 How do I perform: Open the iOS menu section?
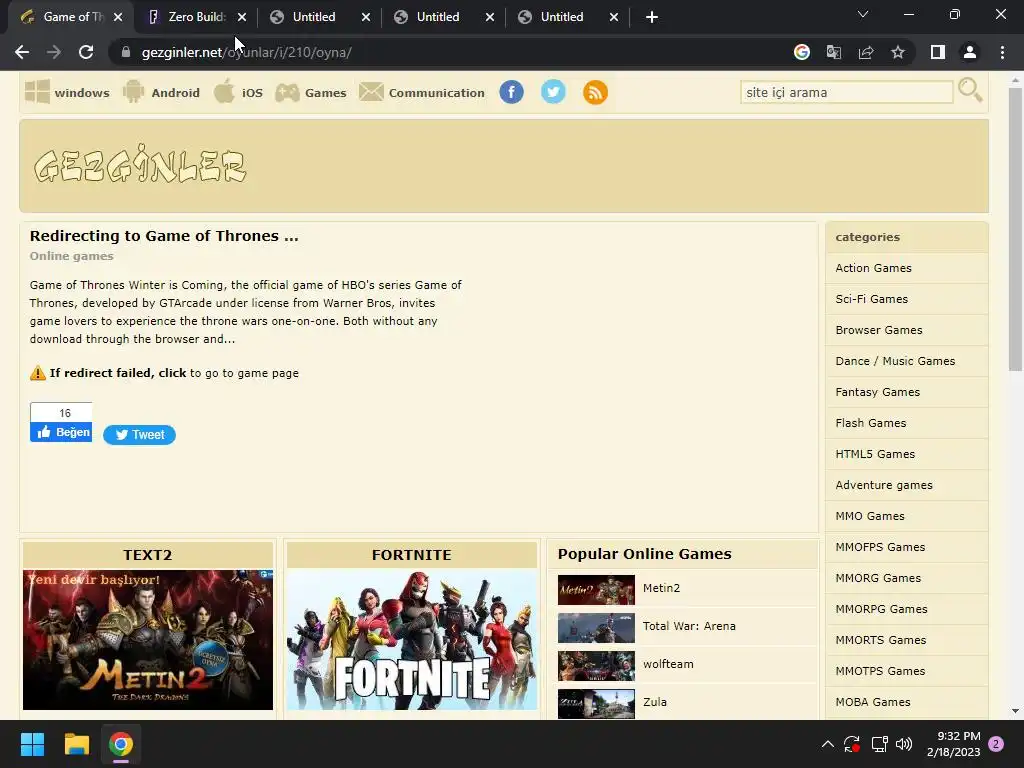(238, 92)
